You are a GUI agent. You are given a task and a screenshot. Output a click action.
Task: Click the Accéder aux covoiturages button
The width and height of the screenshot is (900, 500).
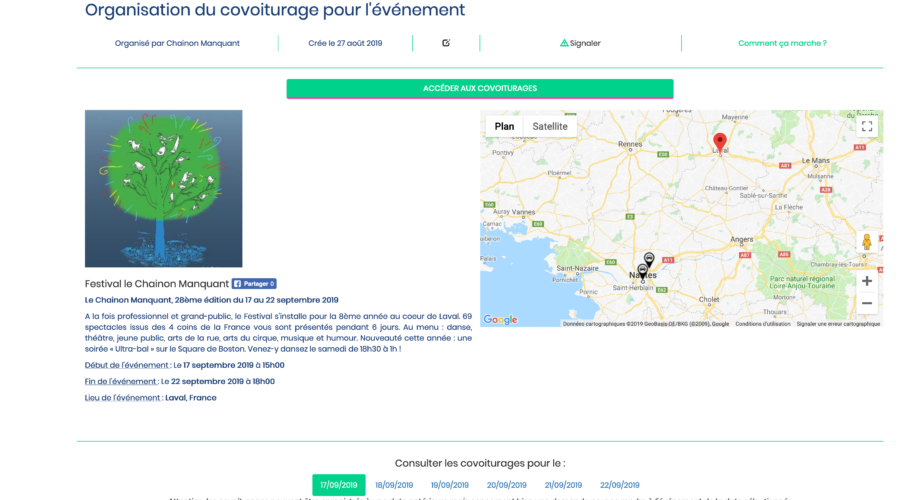(480, 88)
